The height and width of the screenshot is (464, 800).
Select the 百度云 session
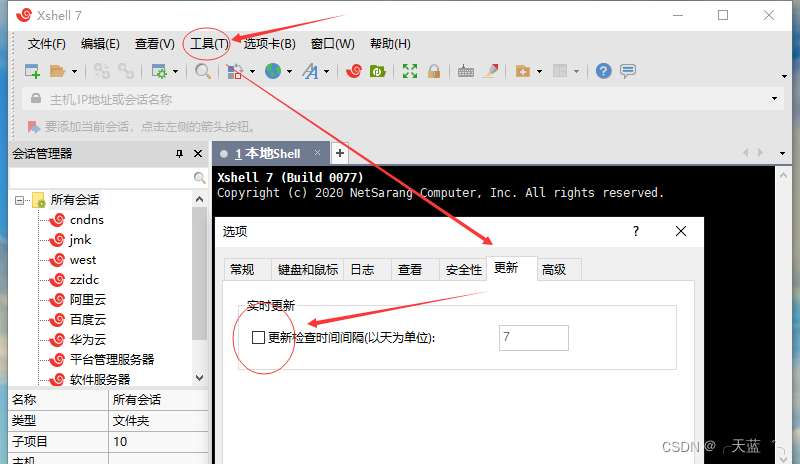(88, 320)
